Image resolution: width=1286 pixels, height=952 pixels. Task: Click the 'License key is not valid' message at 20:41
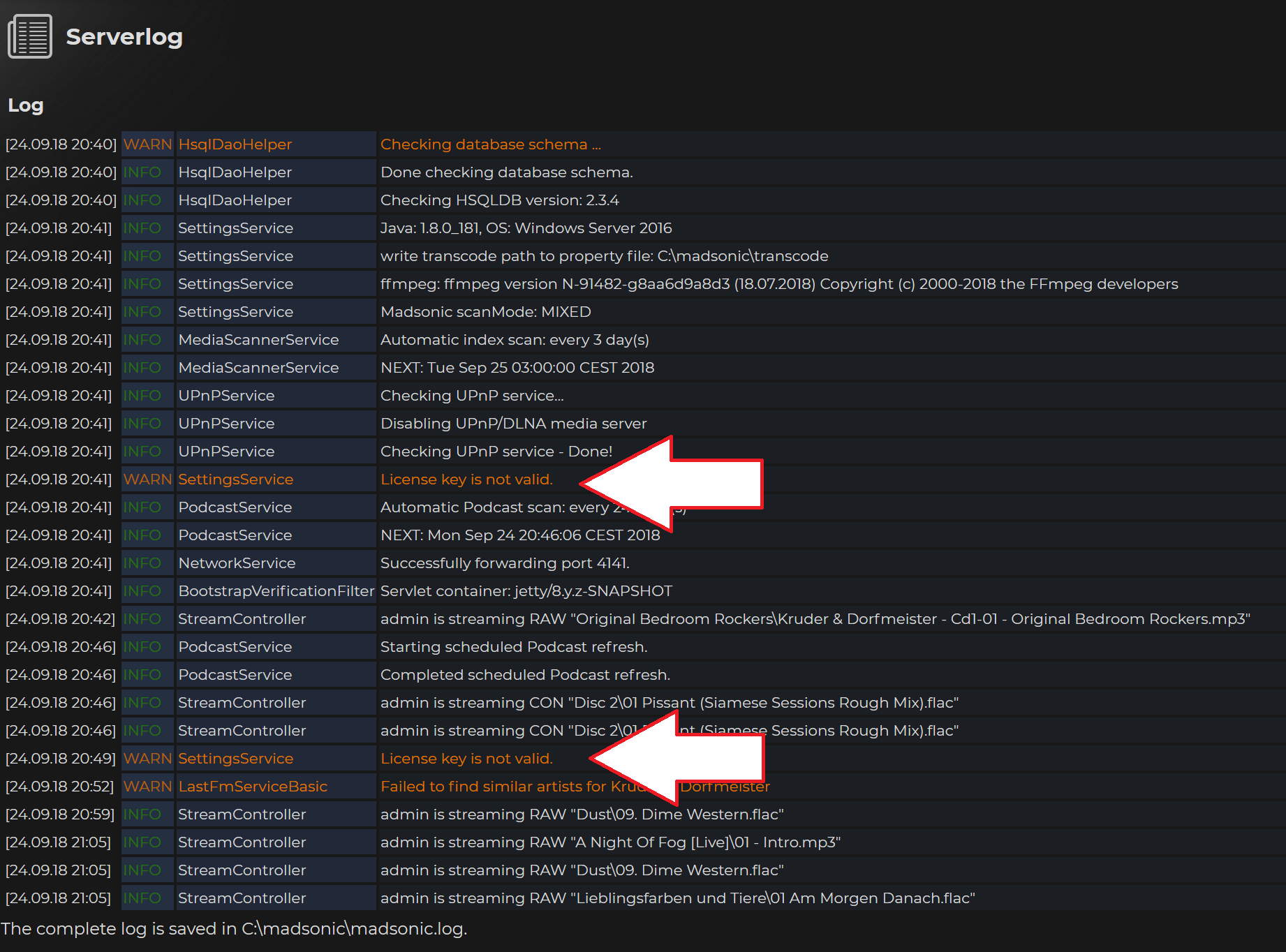466,479
